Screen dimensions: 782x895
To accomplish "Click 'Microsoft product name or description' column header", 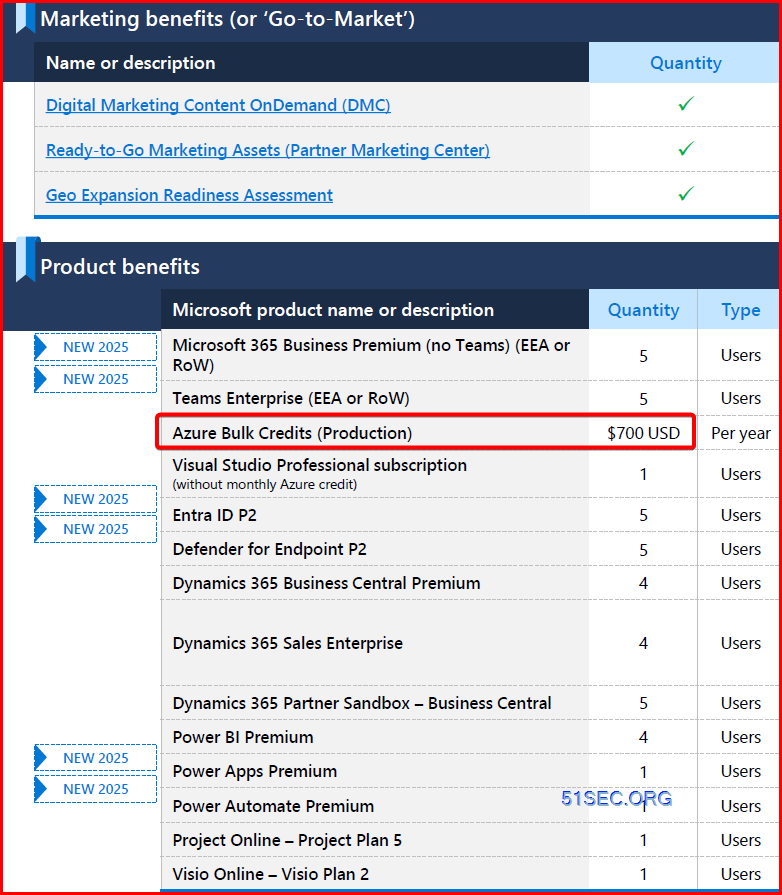I will tap(333, 310).
